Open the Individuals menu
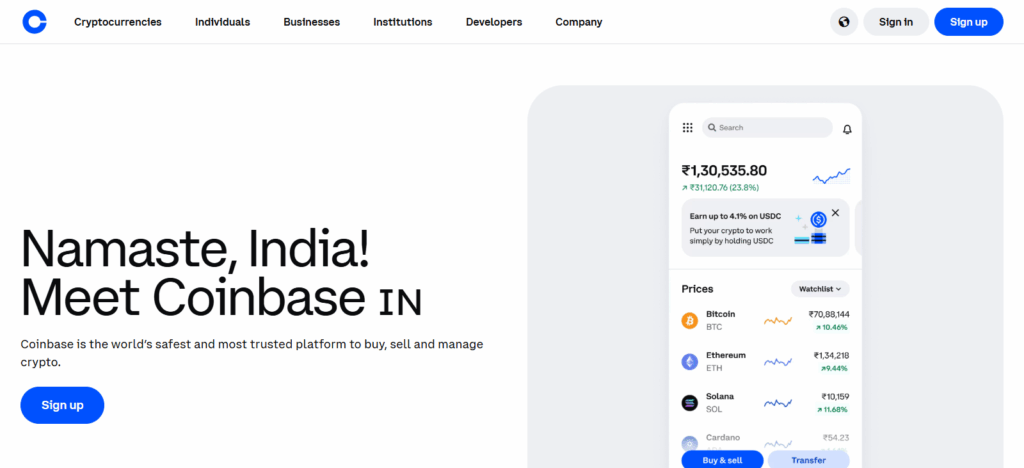The image size is (1024, 468). point(222,22)
